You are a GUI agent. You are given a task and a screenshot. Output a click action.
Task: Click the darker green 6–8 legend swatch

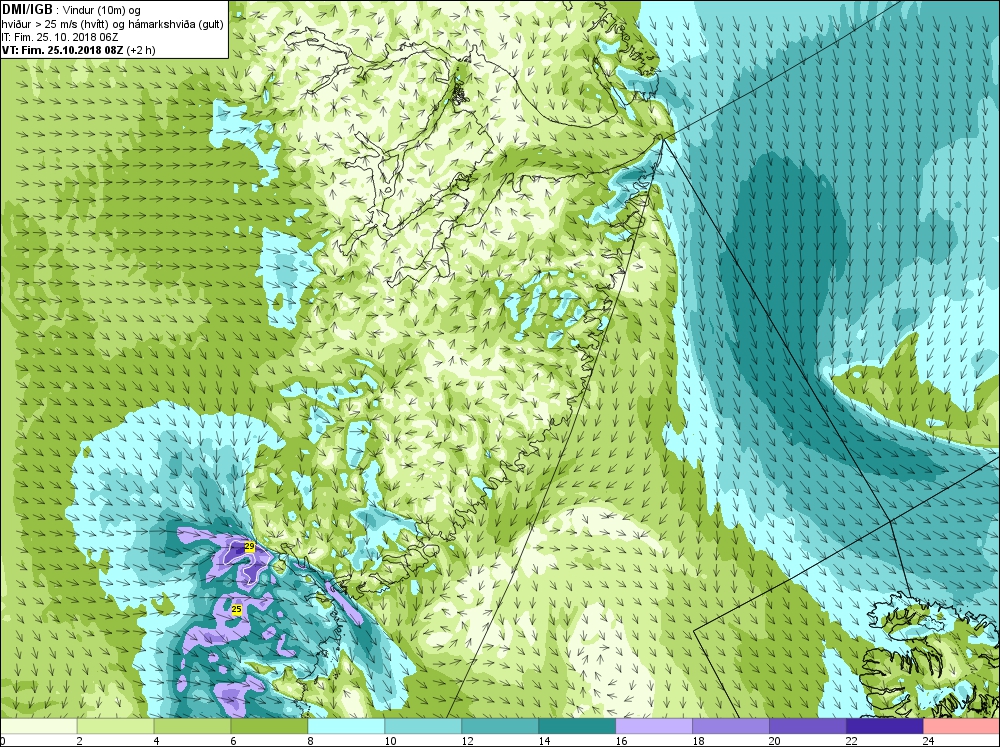269,726
